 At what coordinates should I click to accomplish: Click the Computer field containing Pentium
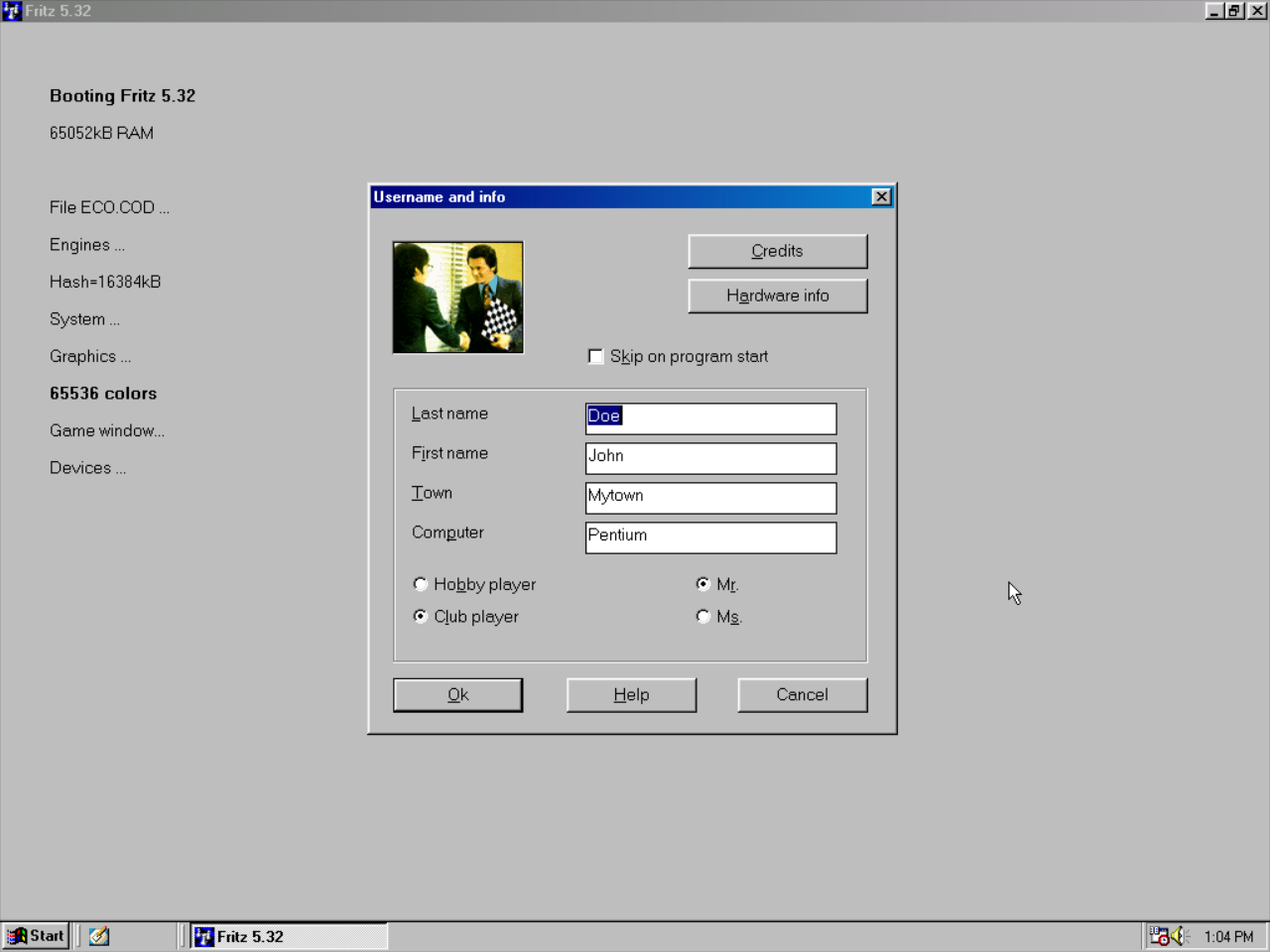click(x=710, y=537)
